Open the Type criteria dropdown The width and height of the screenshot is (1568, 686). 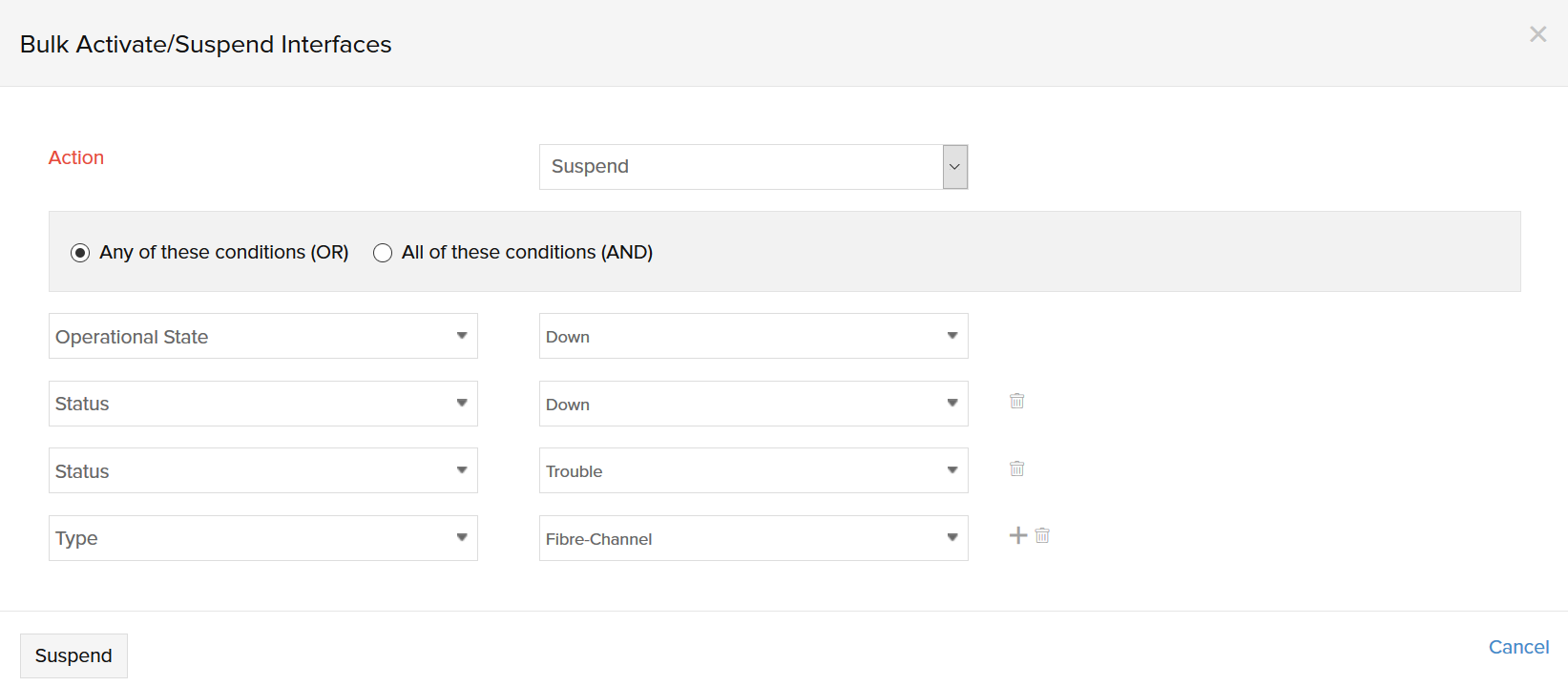coord(262,538)
